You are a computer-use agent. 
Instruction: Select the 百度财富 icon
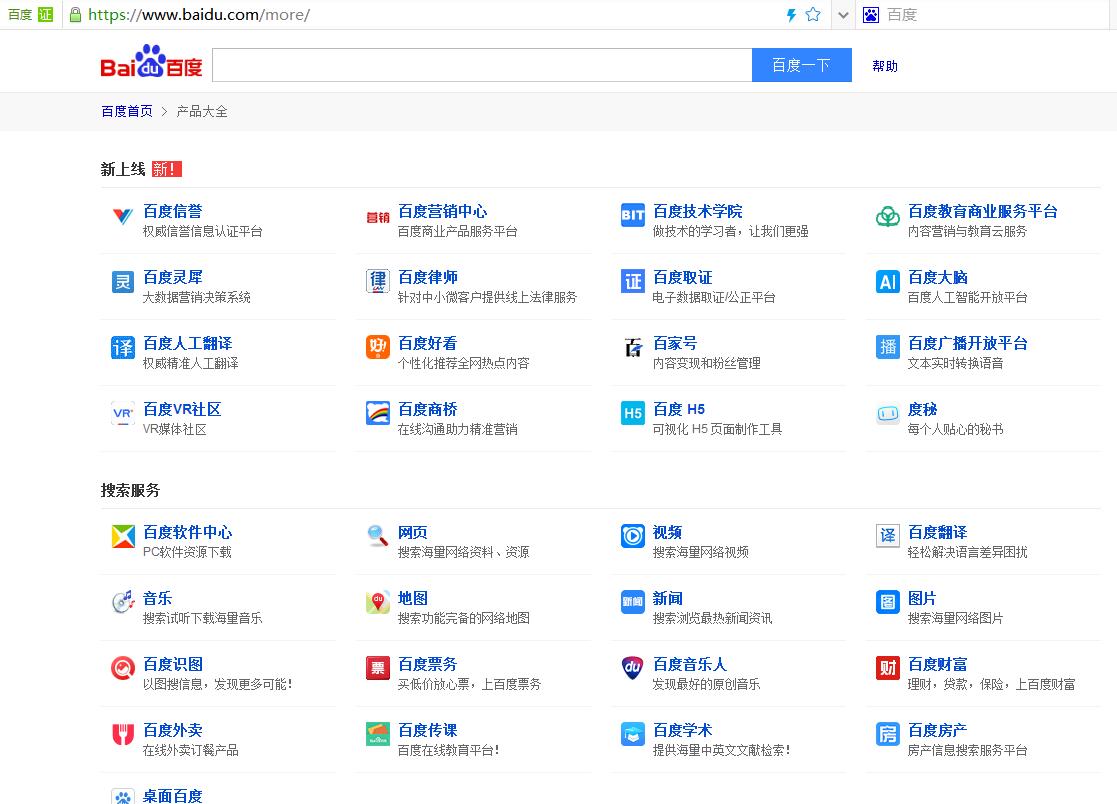[888, 669]
